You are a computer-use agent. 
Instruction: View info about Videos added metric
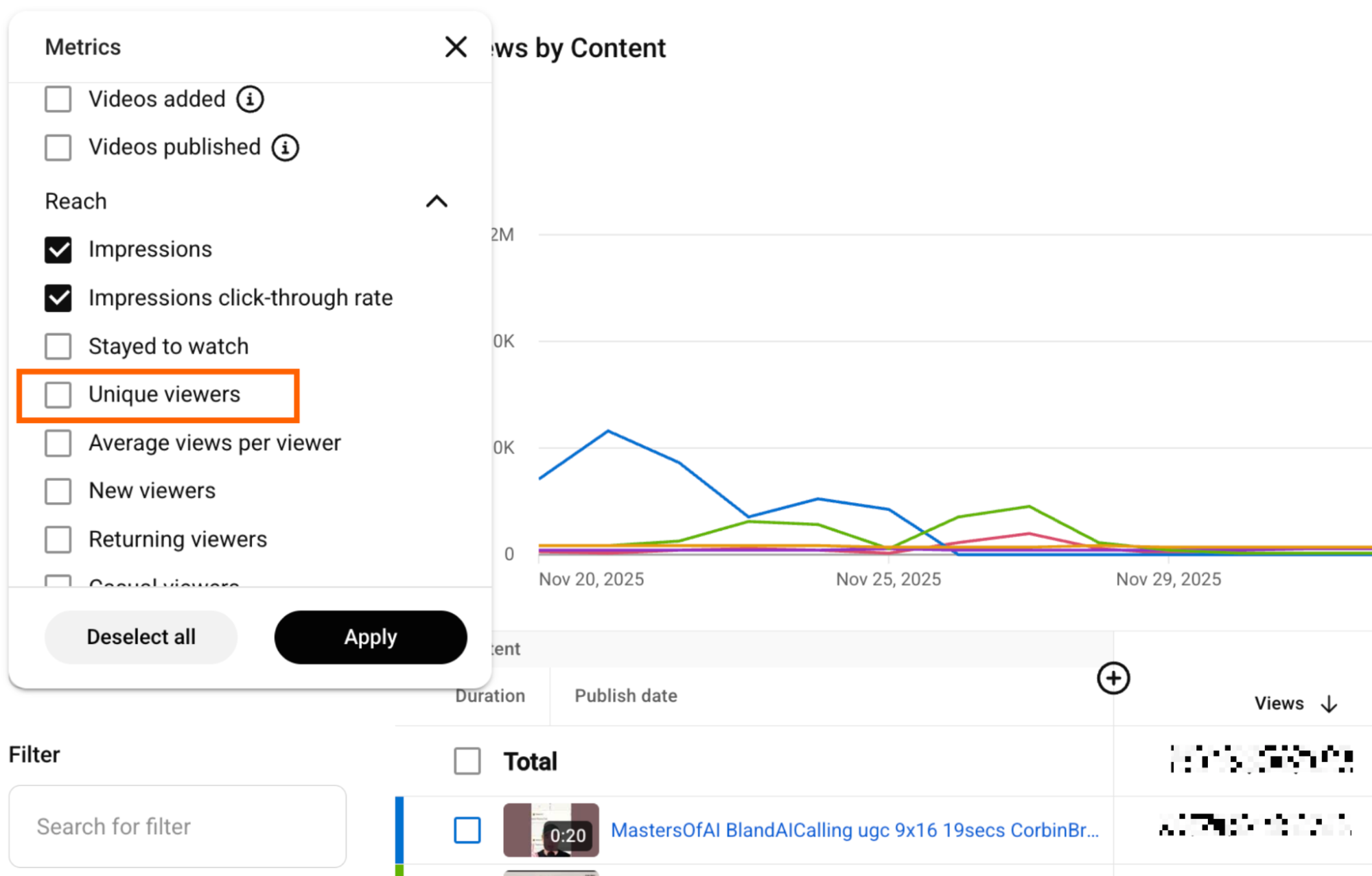tap(250, 99)
